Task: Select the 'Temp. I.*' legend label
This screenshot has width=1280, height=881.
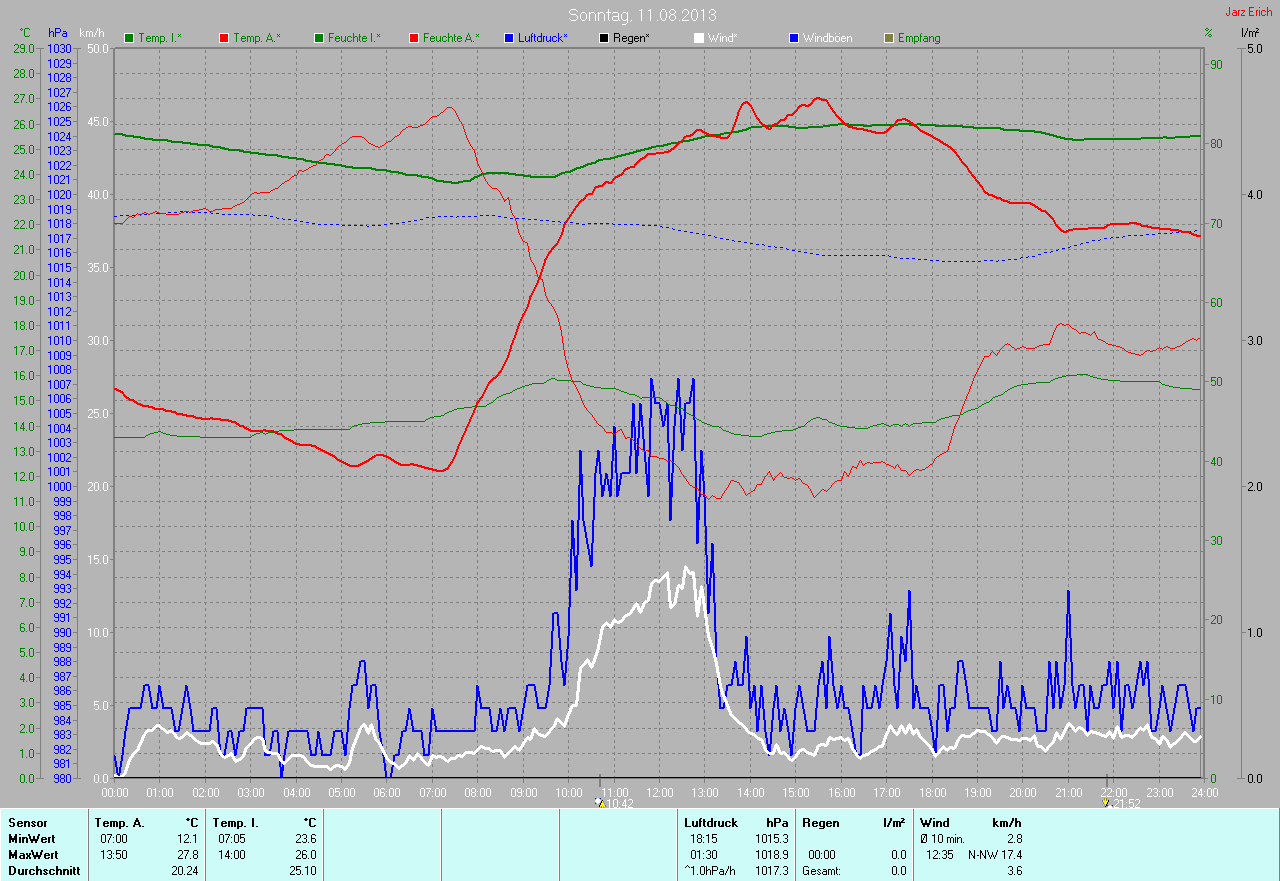Action: click(160, 38)
